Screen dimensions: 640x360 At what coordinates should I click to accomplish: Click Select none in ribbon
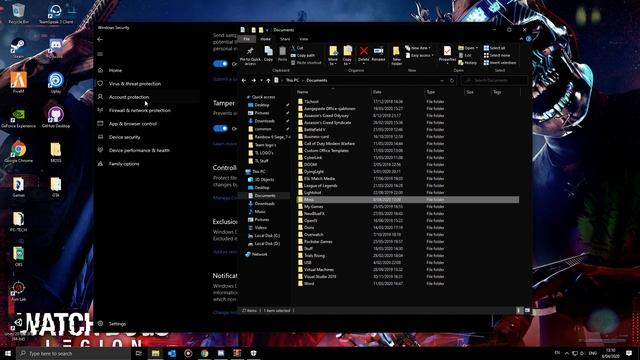(x=497, y=56)
